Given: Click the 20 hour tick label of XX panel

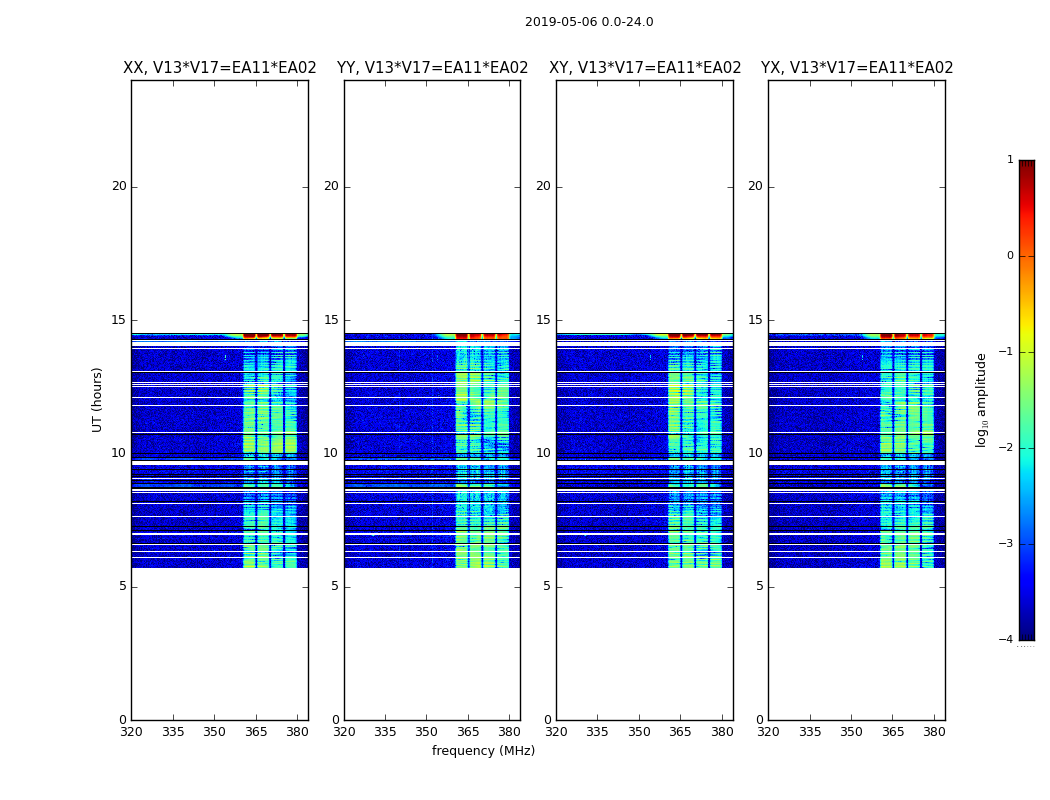Looking at the screenshot, I should click(119, 186).
